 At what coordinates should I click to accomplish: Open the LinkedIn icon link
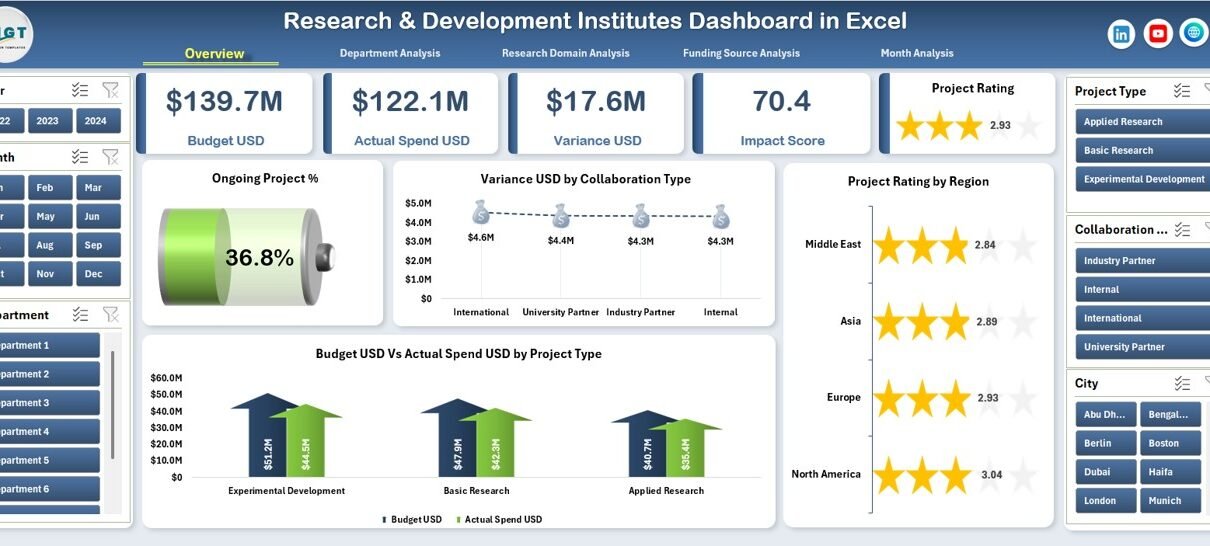(x=1121, y=34)
